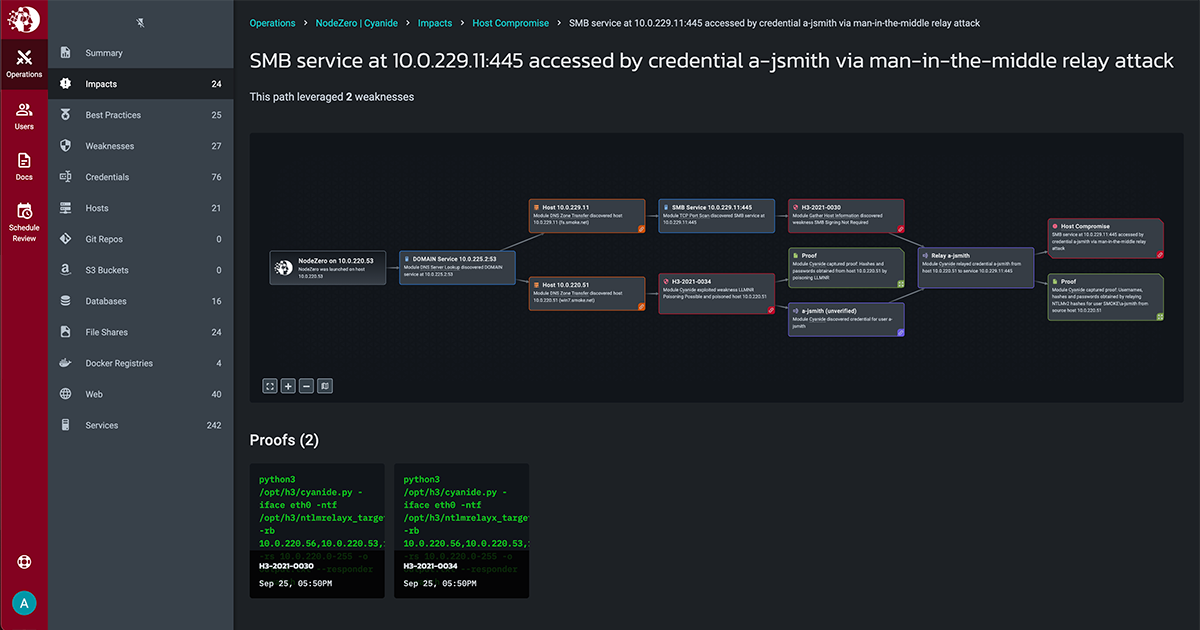
Task: Click the help icon at the sidebar bottom
Action: coord(24,562)
